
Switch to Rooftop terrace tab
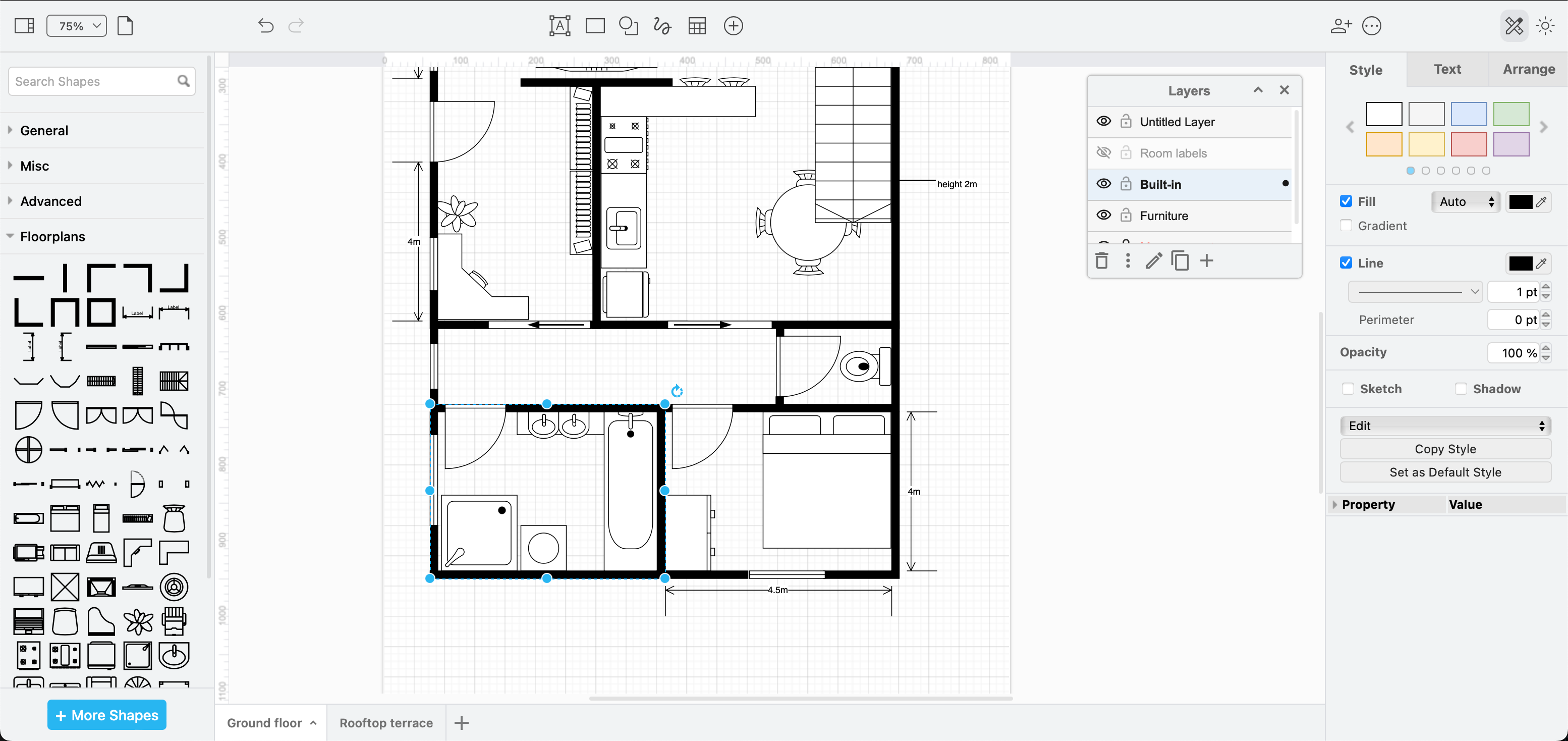click(x=385, y=722)
